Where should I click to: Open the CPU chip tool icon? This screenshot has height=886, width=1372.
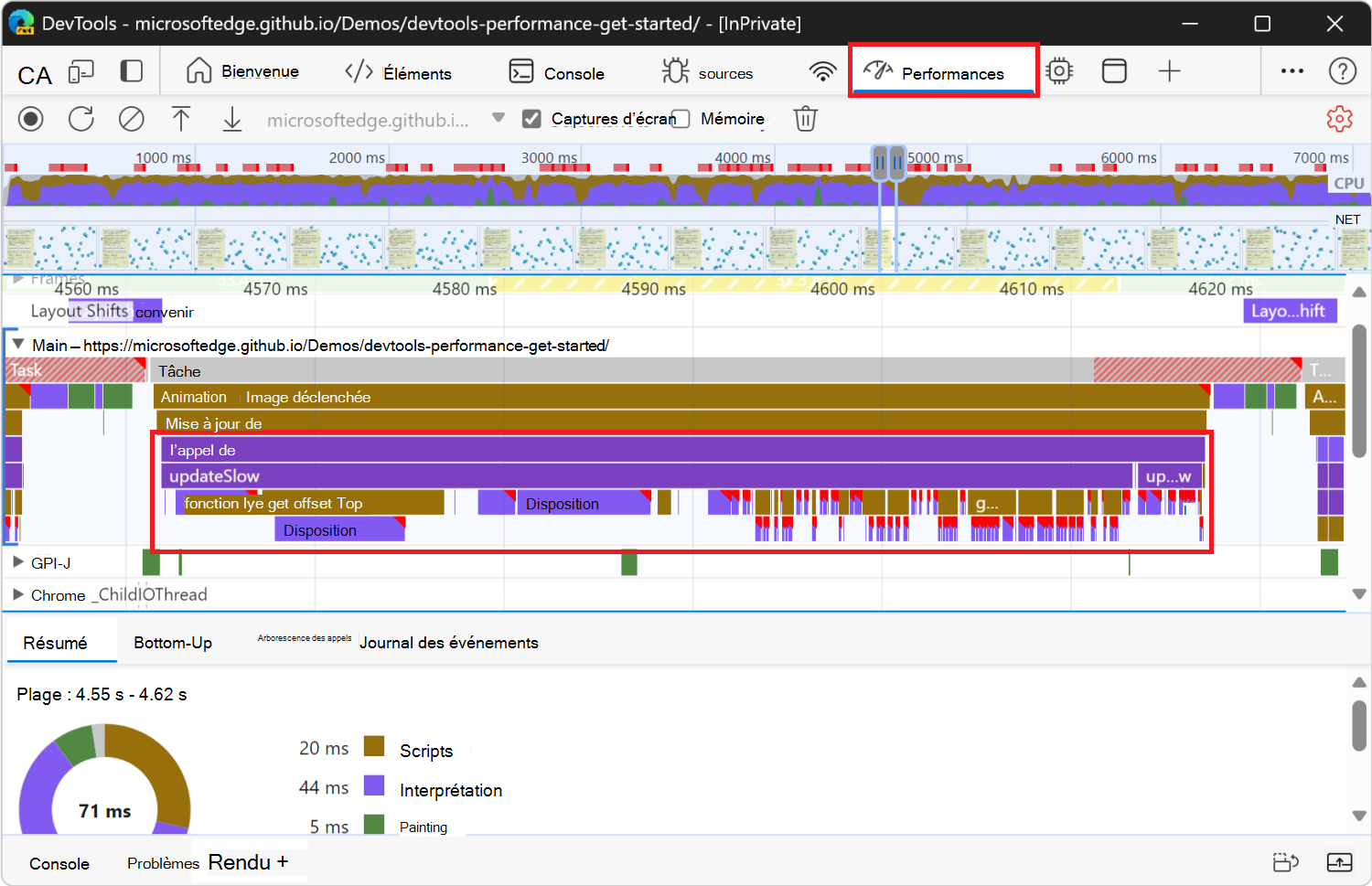[1059, 71]
